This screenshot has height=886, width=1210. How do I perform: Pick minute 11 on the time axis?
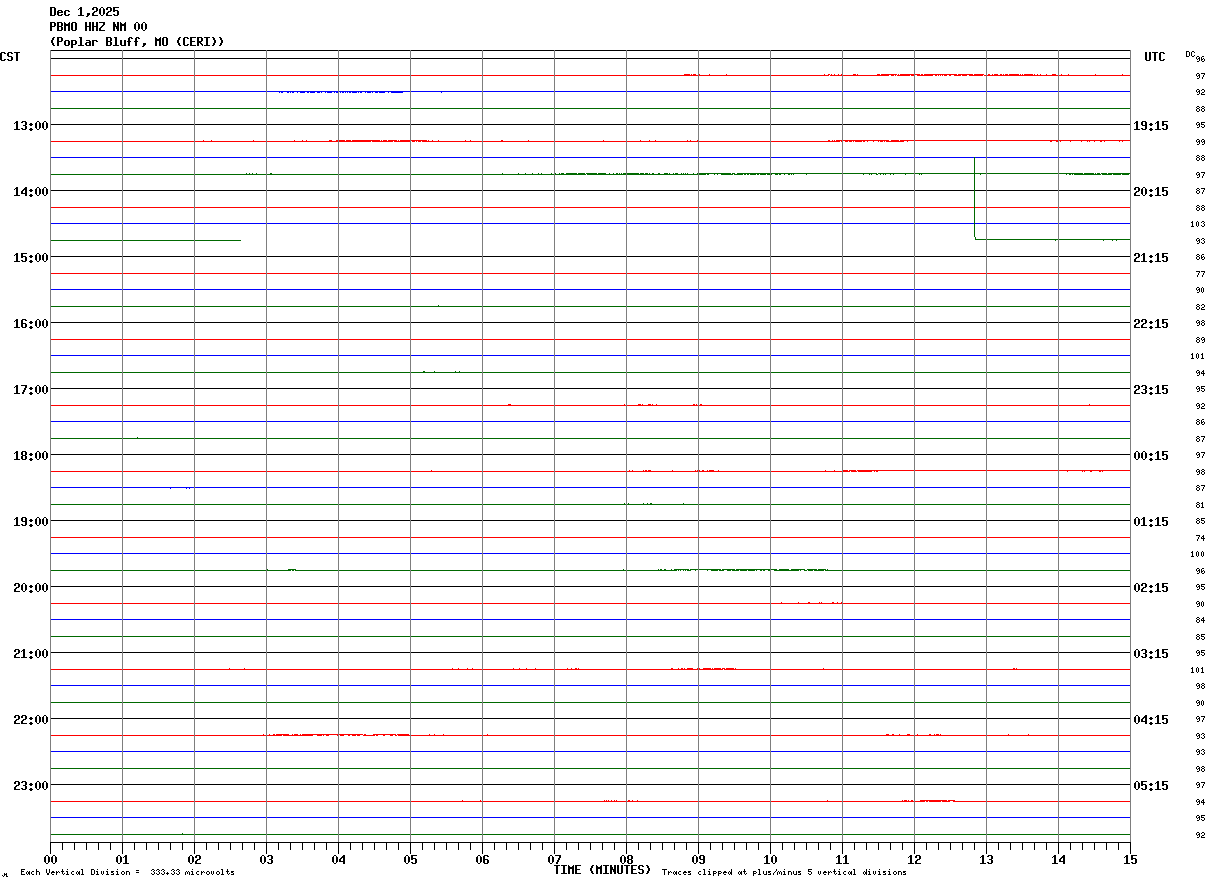[842, 859]
